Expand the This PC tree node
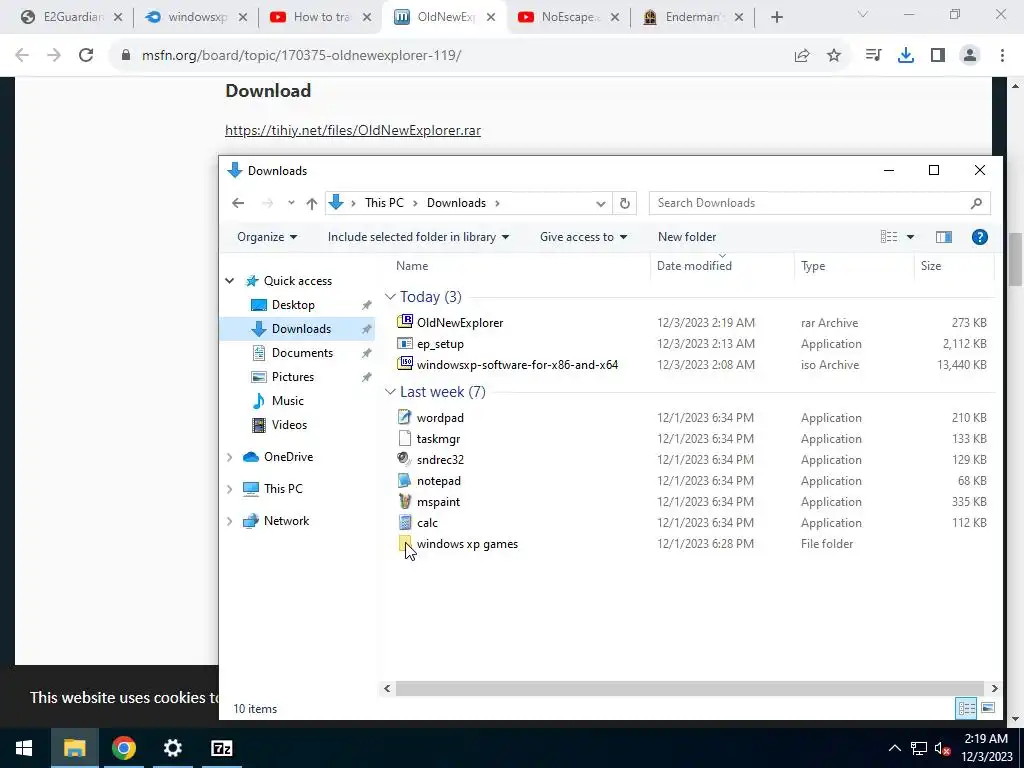Screen dimensions: 1024x768 [x=230, y=488]
